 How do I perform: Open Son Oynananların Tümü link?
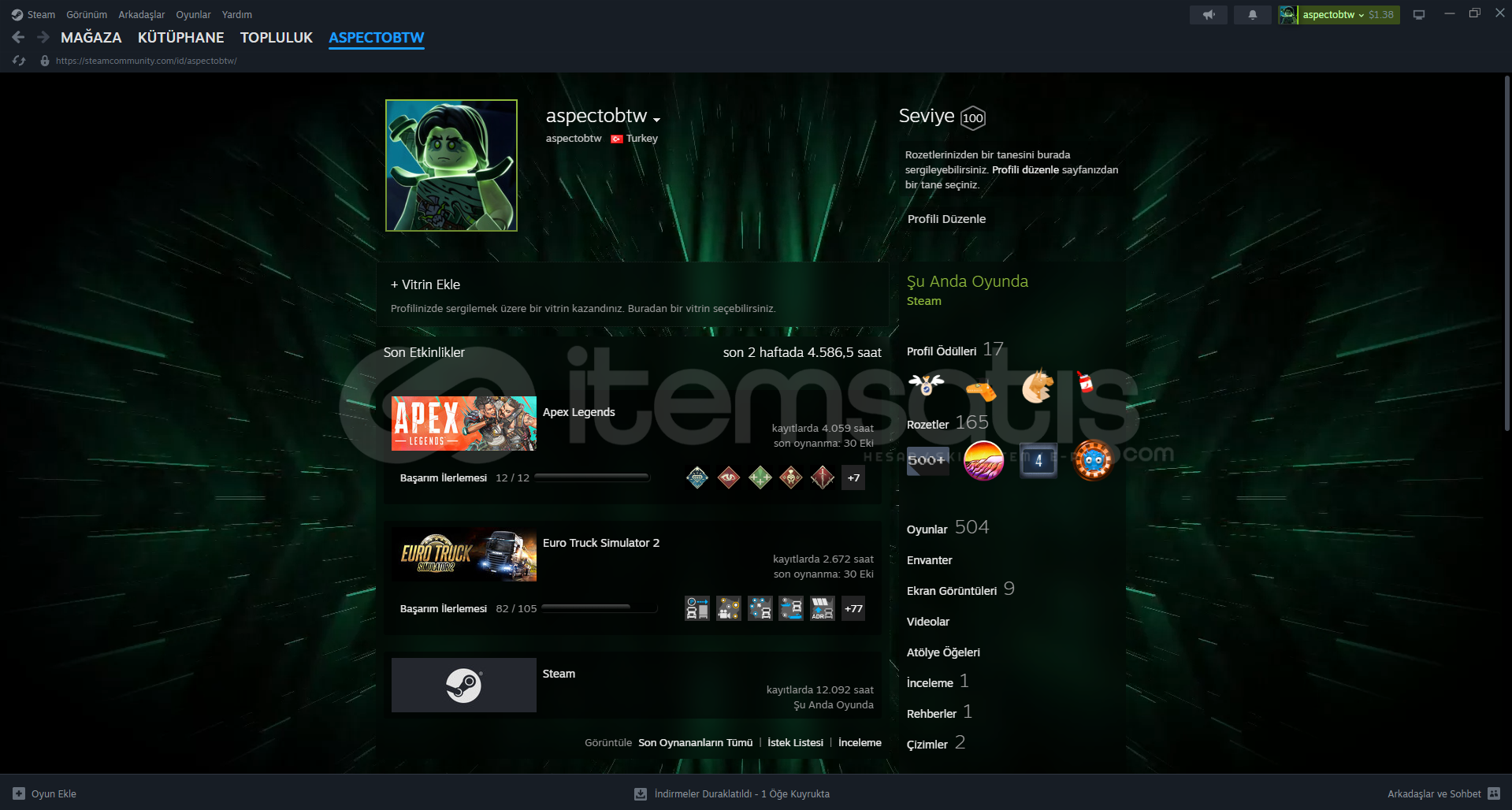(696, 742)
